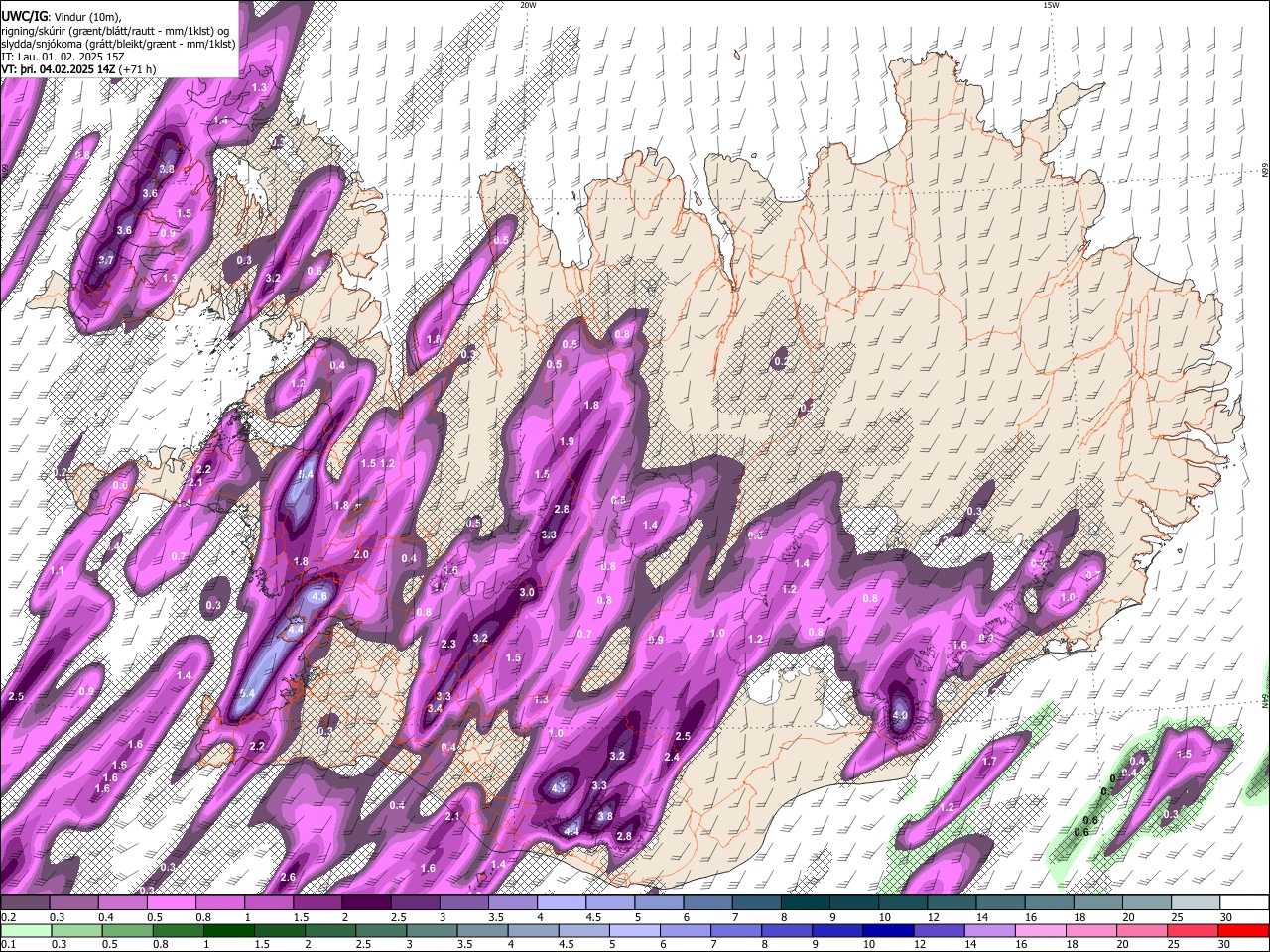Click the '2.0' precipitation value on the map
1270x952 pixels.
pyautogui.click(x=361, y=555)
